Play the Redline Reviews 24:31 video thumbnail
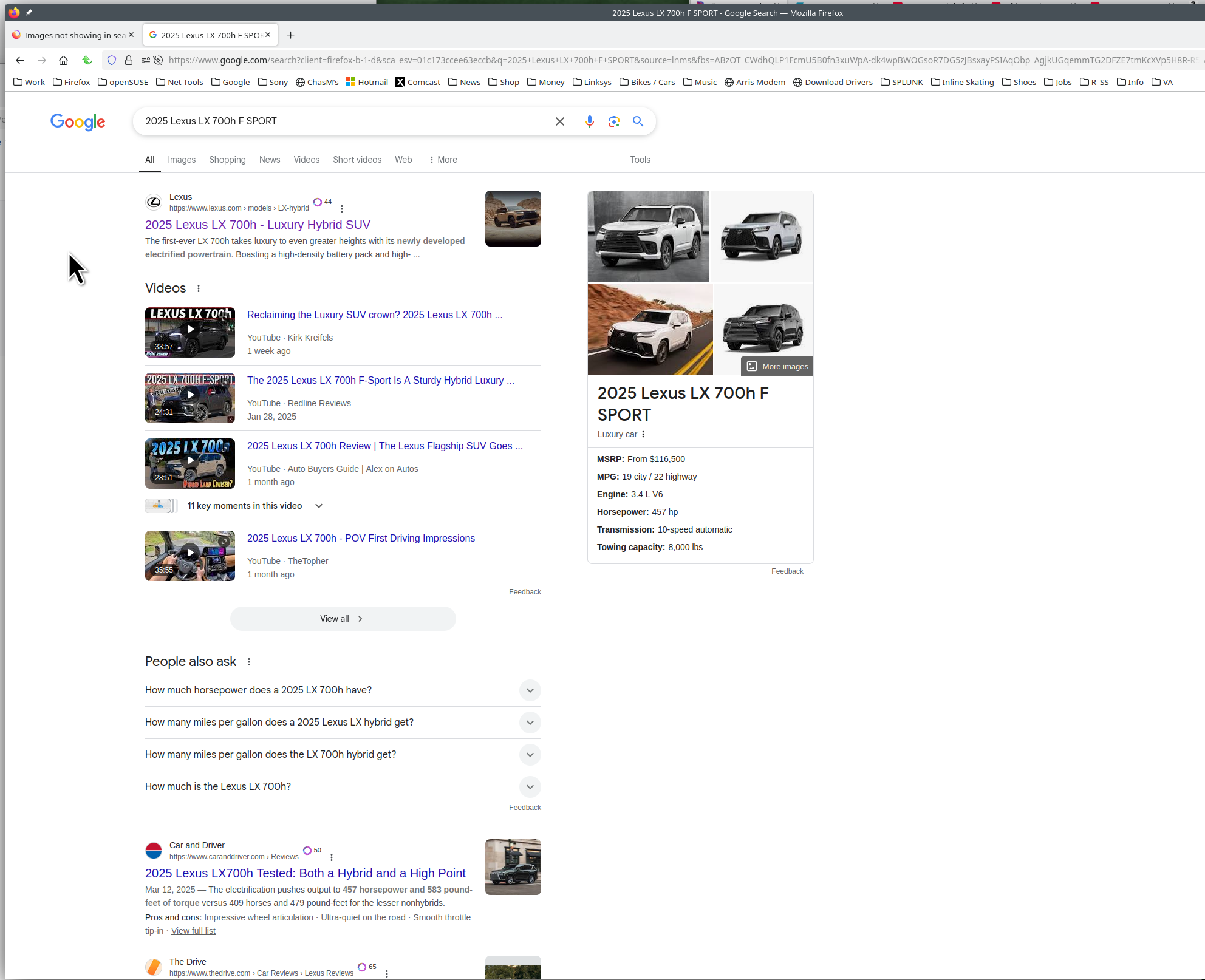This screenshot has height=980, width=1205. click(190, 398)
